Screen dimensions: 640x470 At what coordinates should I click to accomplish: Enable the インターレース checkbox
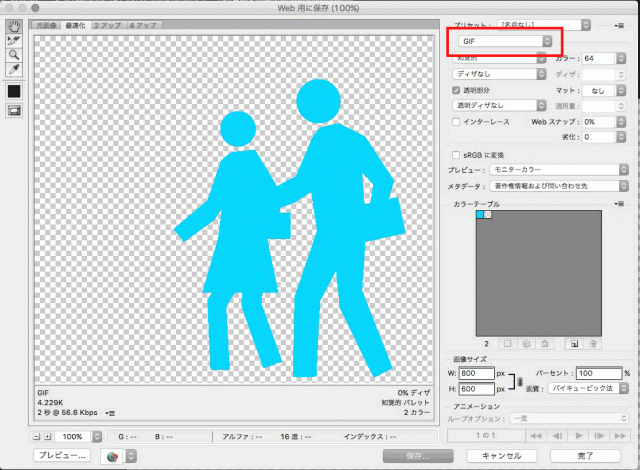tap(456, 121)
